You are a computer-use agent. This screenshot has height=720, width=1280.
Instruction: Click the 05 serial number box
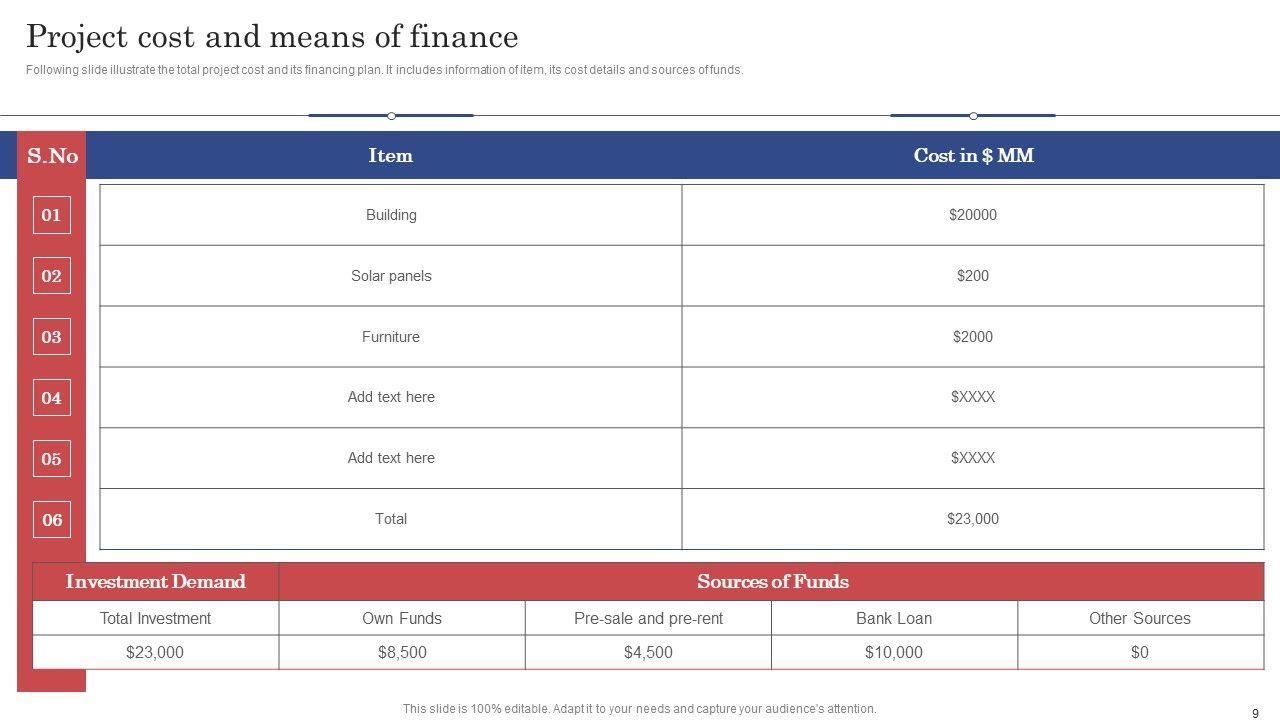point(51,459)
